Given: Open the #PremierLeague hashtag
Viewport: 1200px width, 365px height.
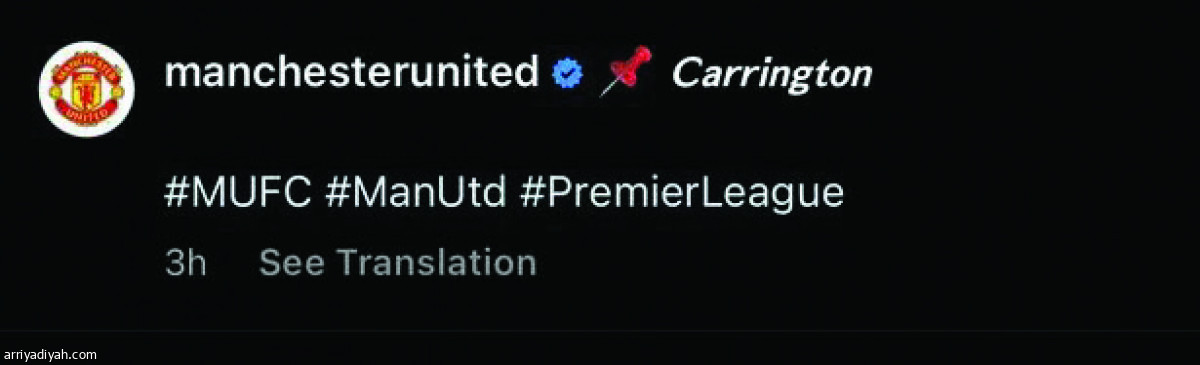Looking at the screenshot, I should [682, 194].
